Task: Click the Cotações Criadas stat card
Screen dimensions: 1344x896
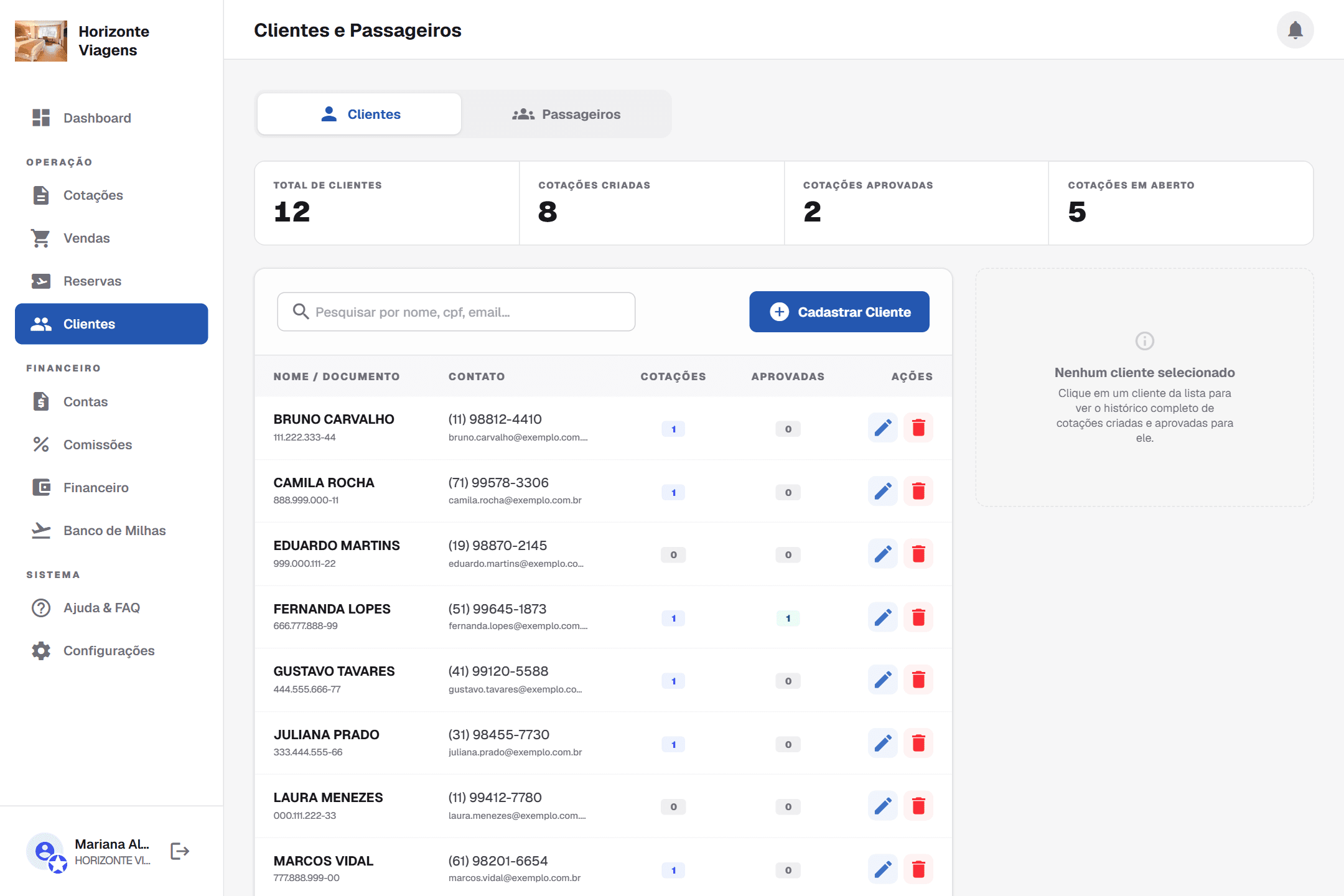Action: pyautogui.click(x=651, y=203)
